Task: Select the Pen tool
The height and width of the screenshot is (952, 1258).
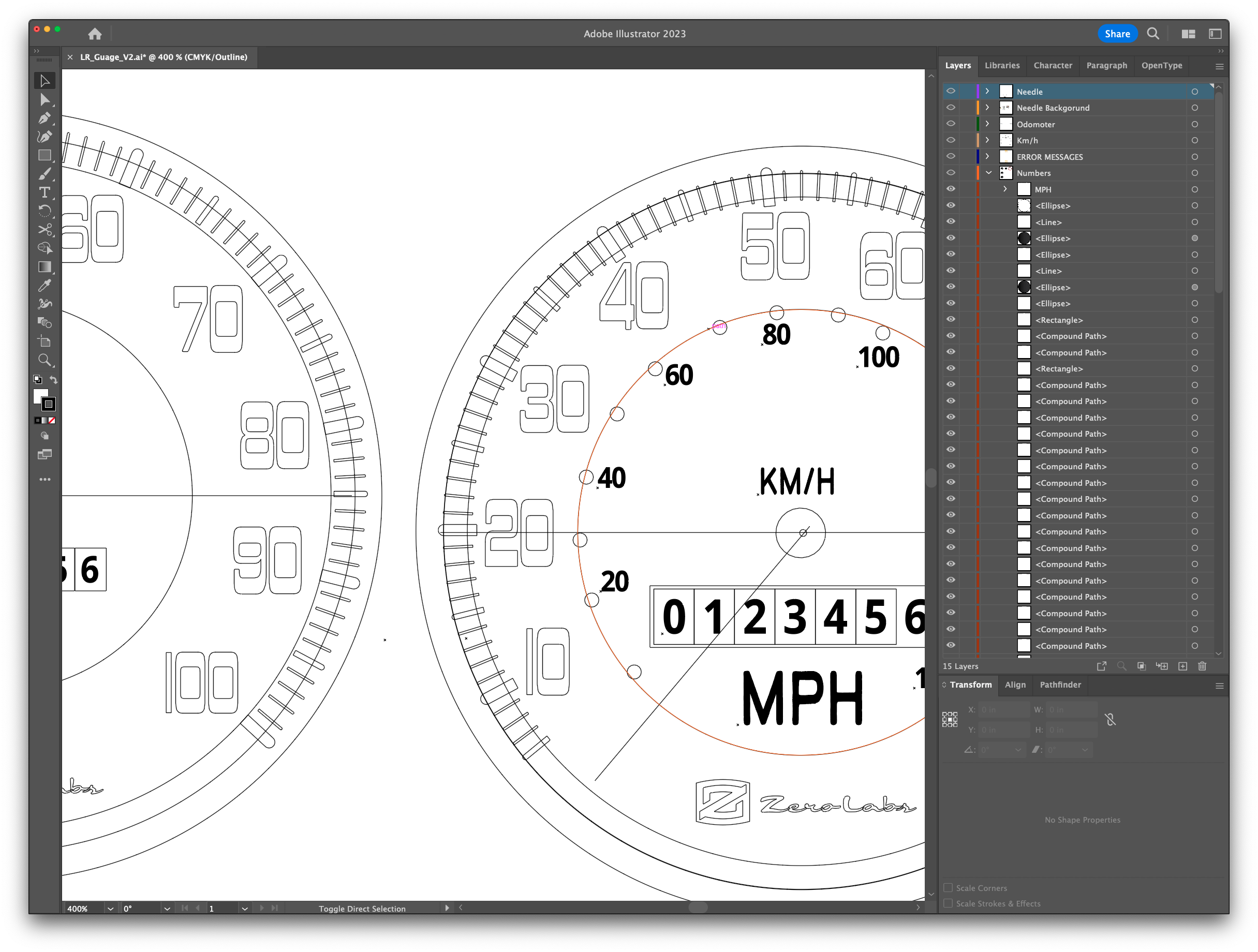Action: tap(45, 118)
